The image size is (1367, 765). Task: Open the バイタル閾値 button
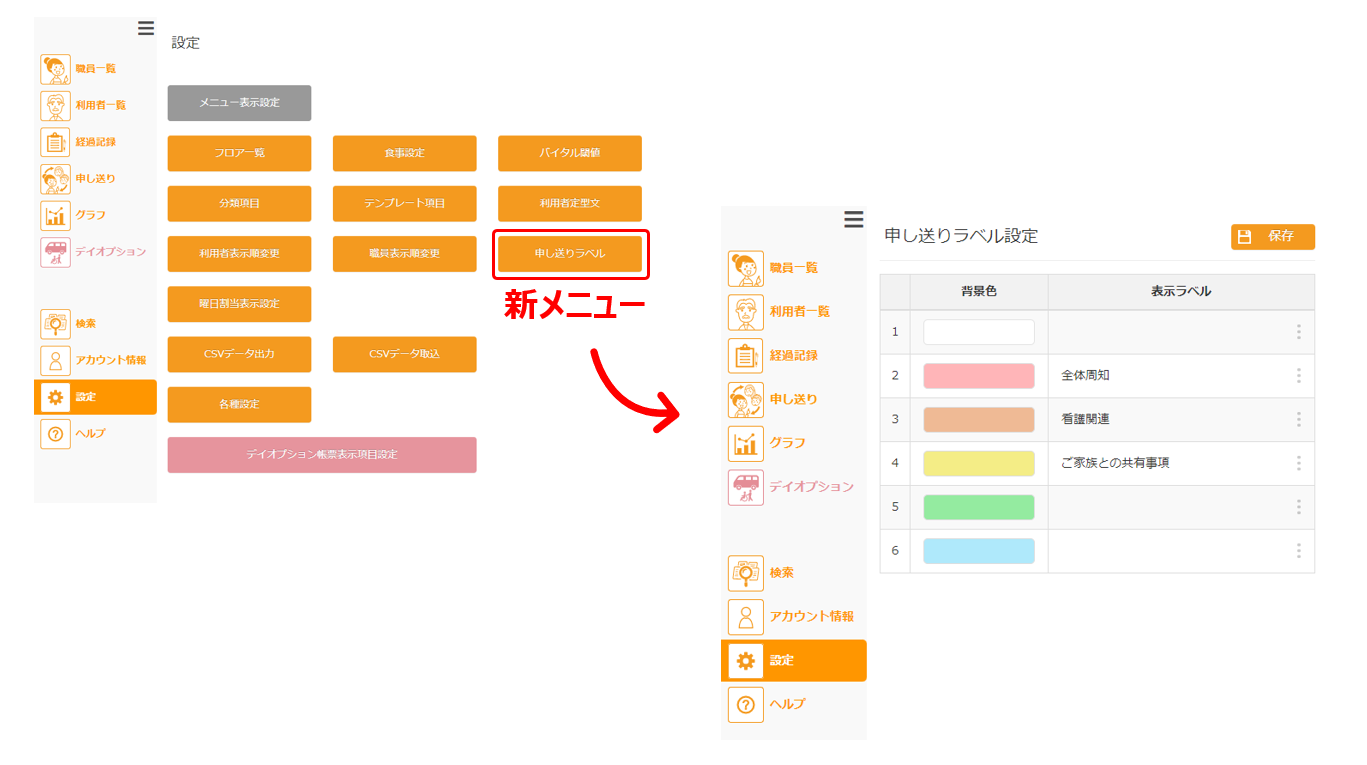point(570,153)
